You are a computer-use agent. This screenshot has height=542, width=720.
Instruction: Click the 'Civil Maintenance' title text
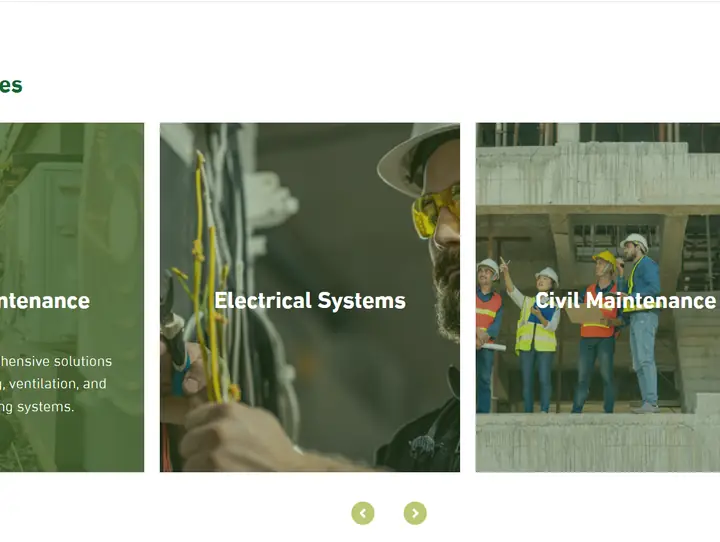point(625,301)
